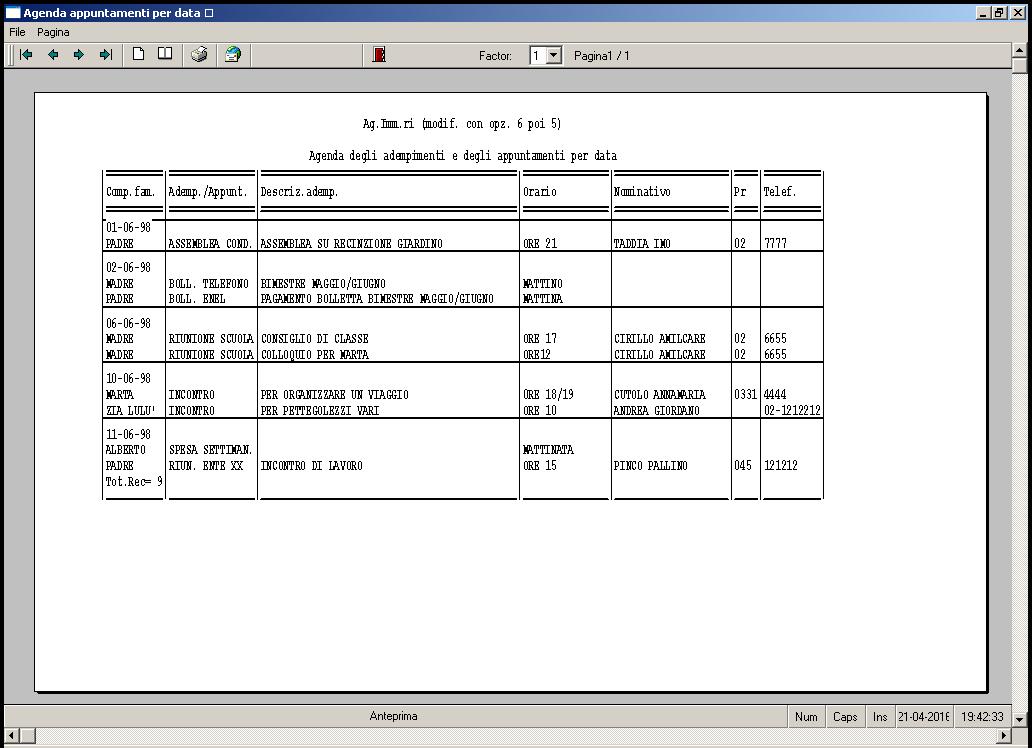The height and width of the screenshot is (748, 1032).
Task: Select the Nominativo column header
Action: click(x=642, y=192)
